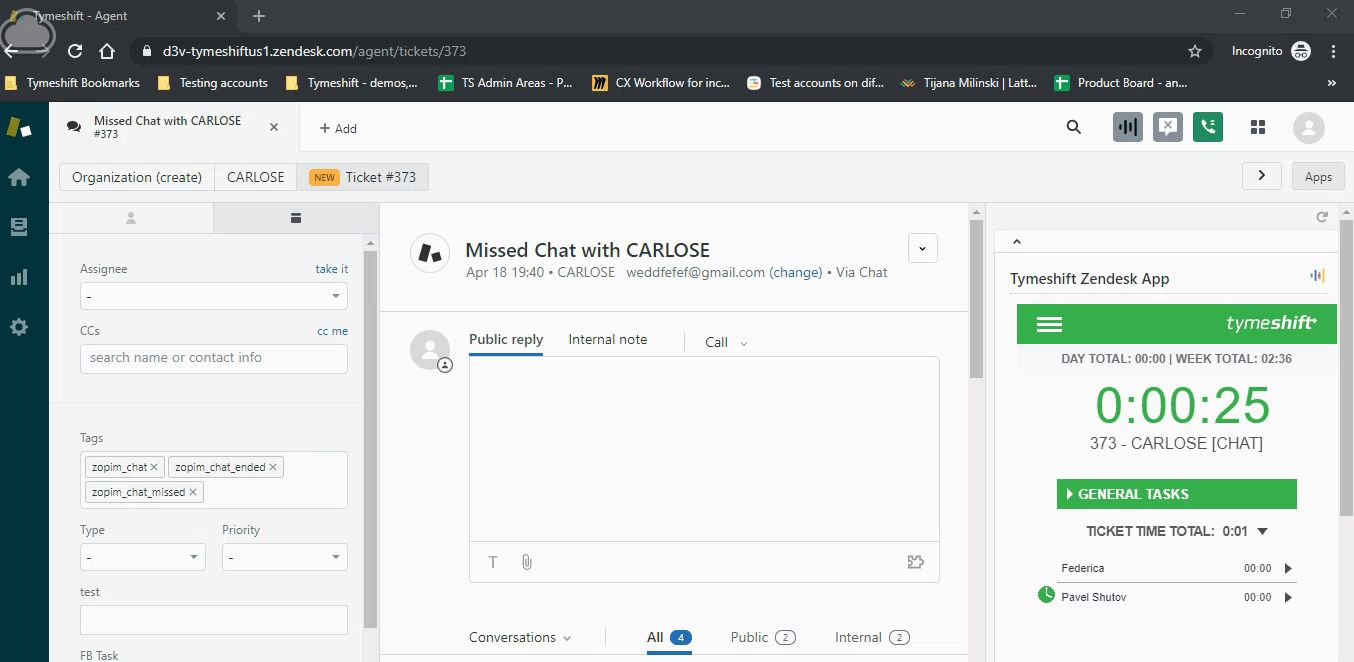This screenshot has width=1354, height=662.
Task: Open the CARLOSE user breadcrumb tab
Action: (256, 177)
